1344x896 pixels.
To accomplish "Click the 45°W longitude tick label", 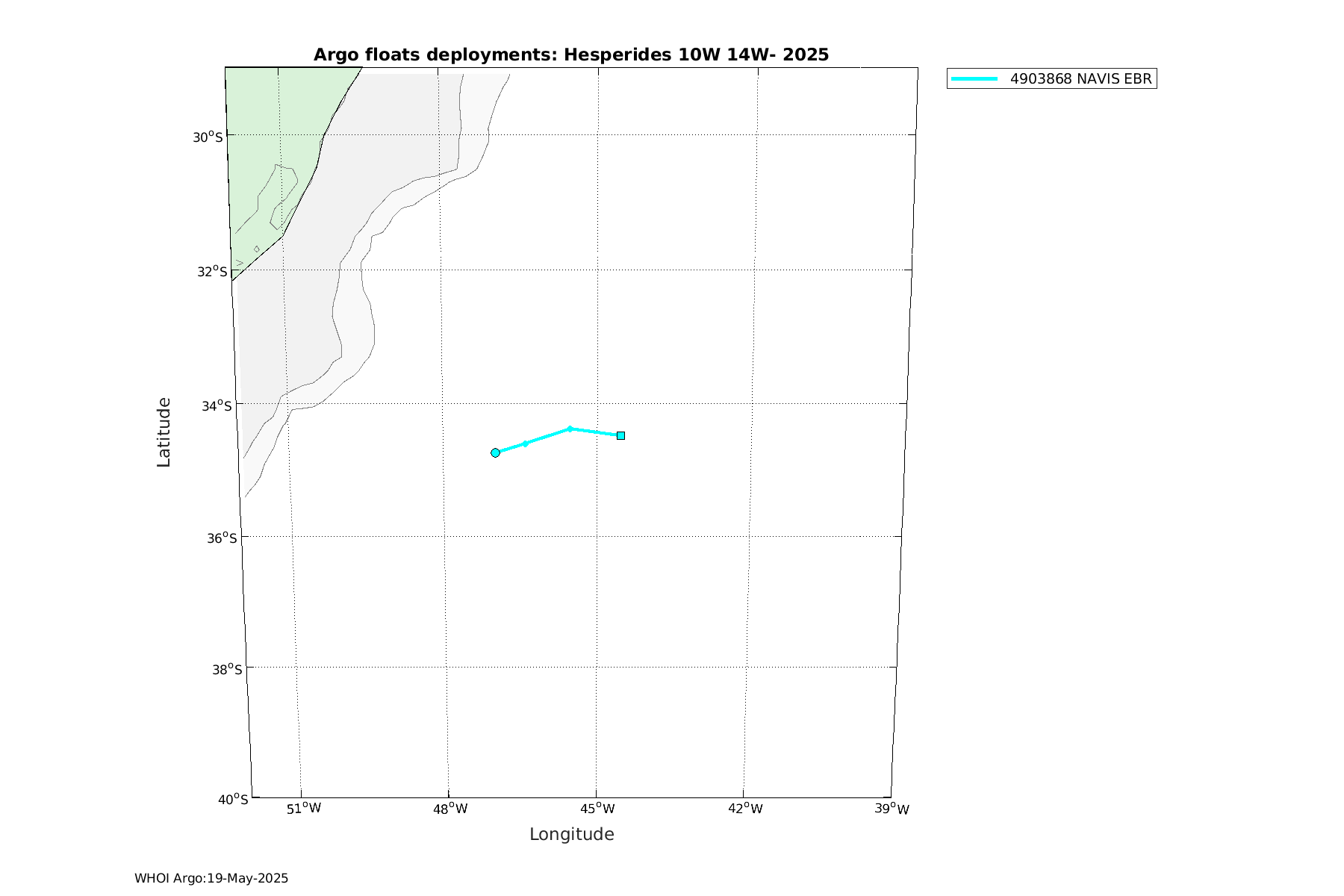I will pyautogui.click(x=598, y=809).
